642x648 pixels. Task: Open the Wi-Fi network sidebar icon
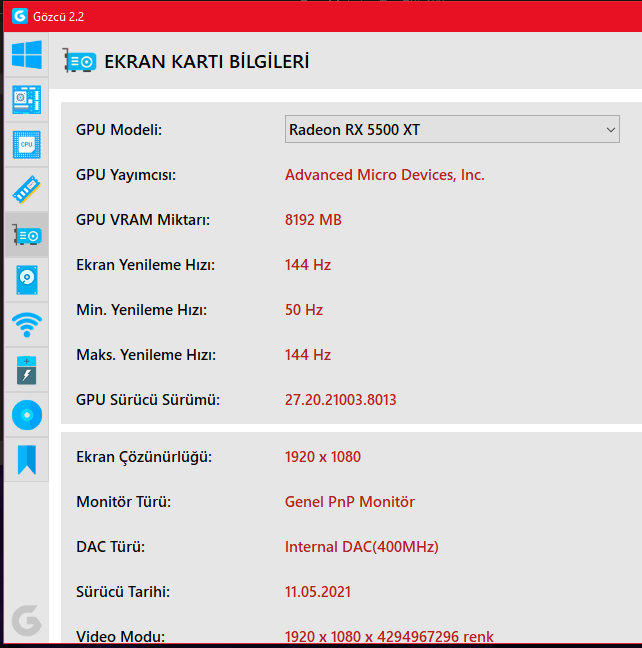pos(27,325)
